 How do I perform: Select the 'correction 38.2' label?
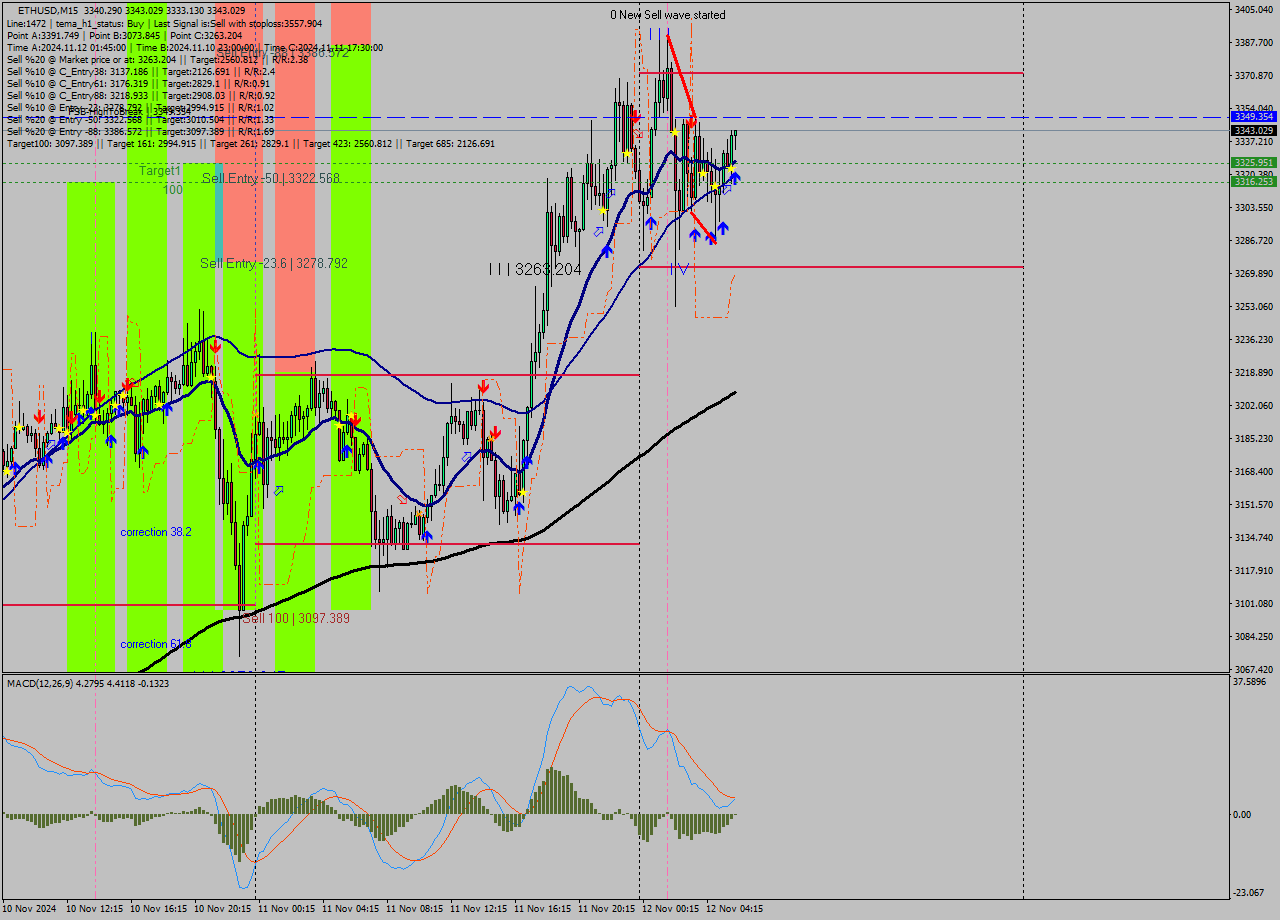[156, 532]
